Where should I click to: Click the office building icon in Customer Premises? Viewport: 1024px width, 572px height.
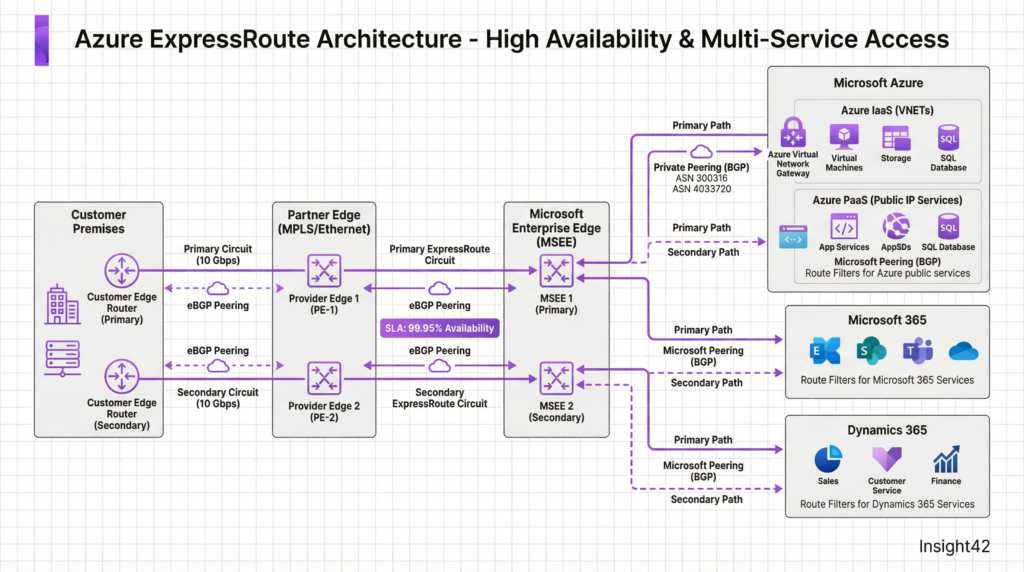click(62, 304)
